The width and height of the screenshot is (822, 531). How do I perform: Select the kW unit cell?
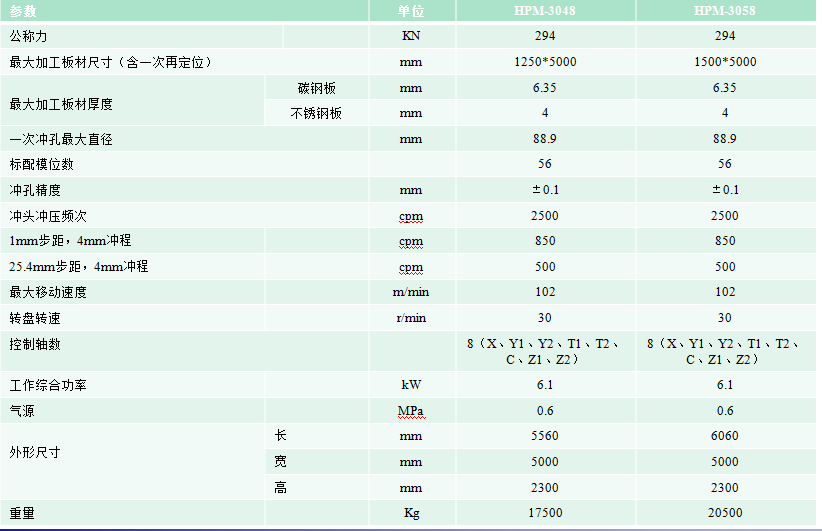(410, 385)
